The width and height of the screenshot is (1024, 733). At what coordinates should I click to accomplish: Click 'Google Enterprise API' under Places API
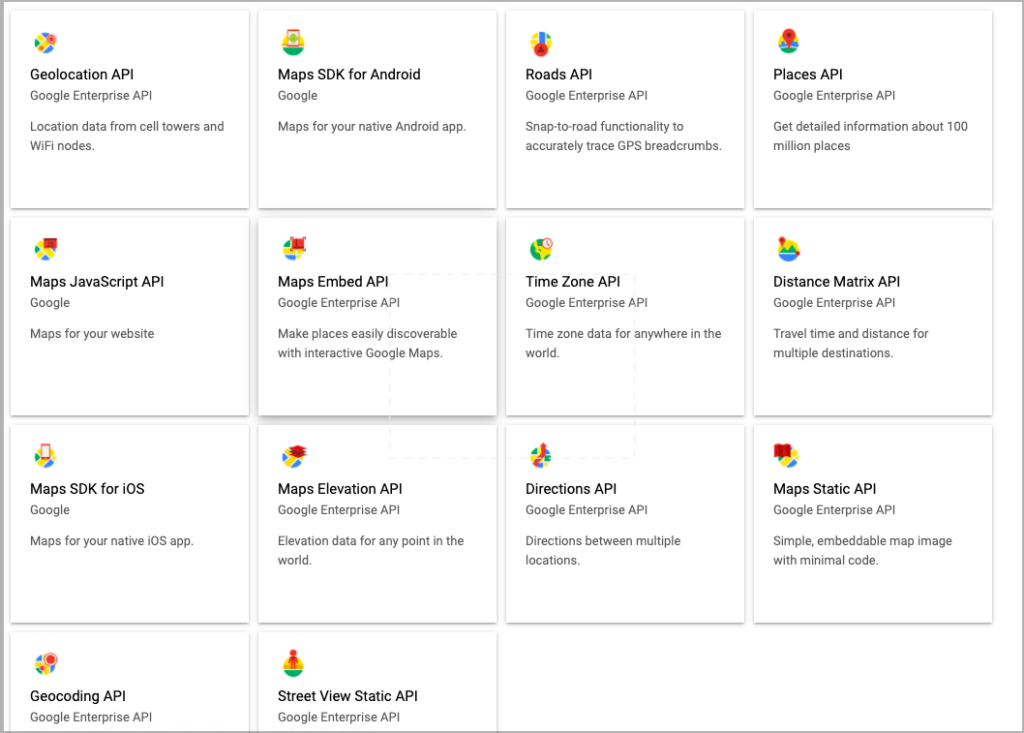[x=834, y=95]
